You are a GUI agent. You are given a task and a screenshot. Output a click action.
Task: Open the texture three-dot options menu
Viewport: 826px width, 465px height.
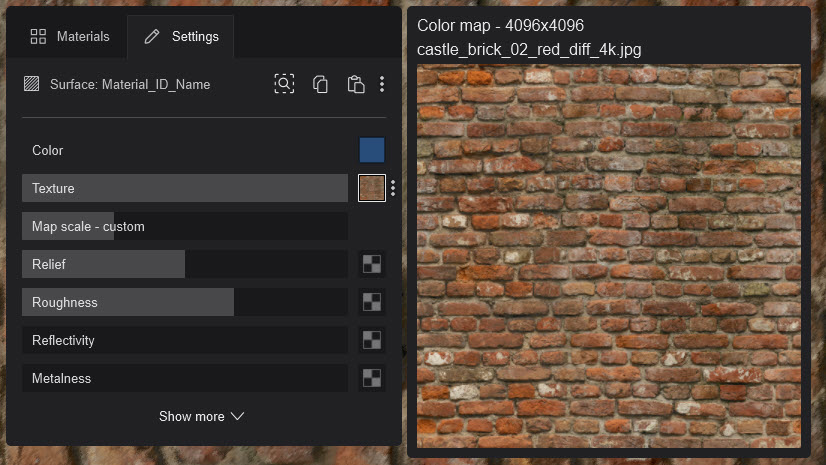[393, 188]
